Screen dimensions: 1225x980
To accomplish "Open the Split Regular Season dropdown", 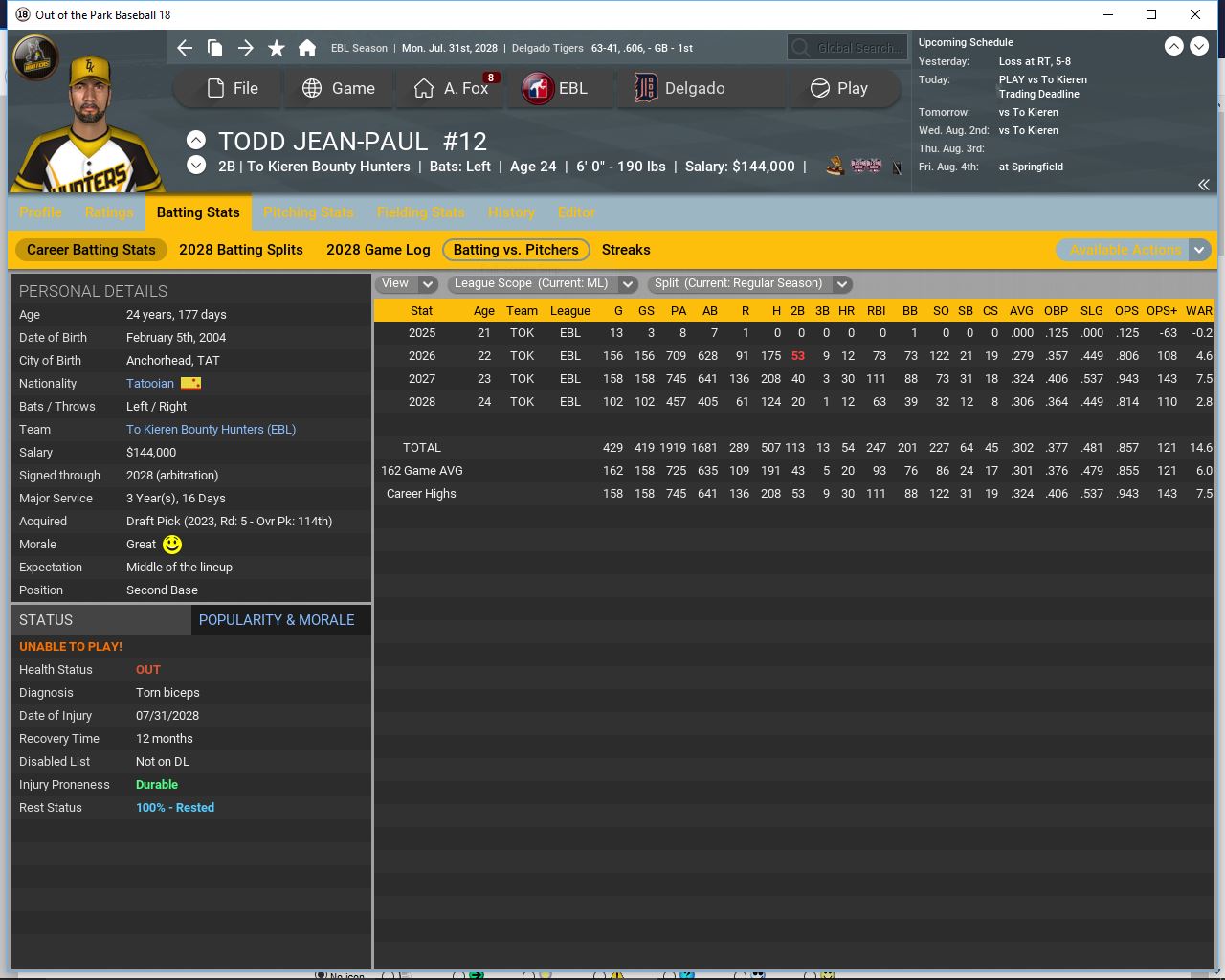I will tap(749, 283).
